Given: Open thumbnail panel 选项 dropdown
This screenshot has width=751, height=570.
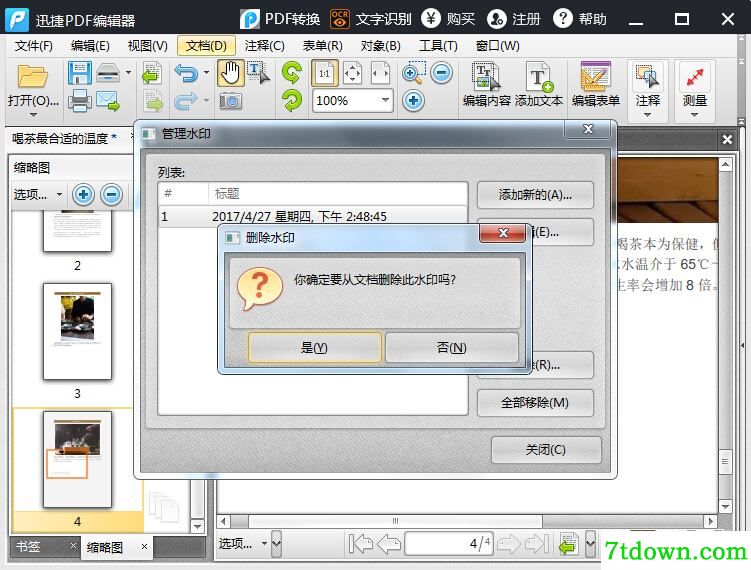Looking at the screenshot, I should 38,194.
